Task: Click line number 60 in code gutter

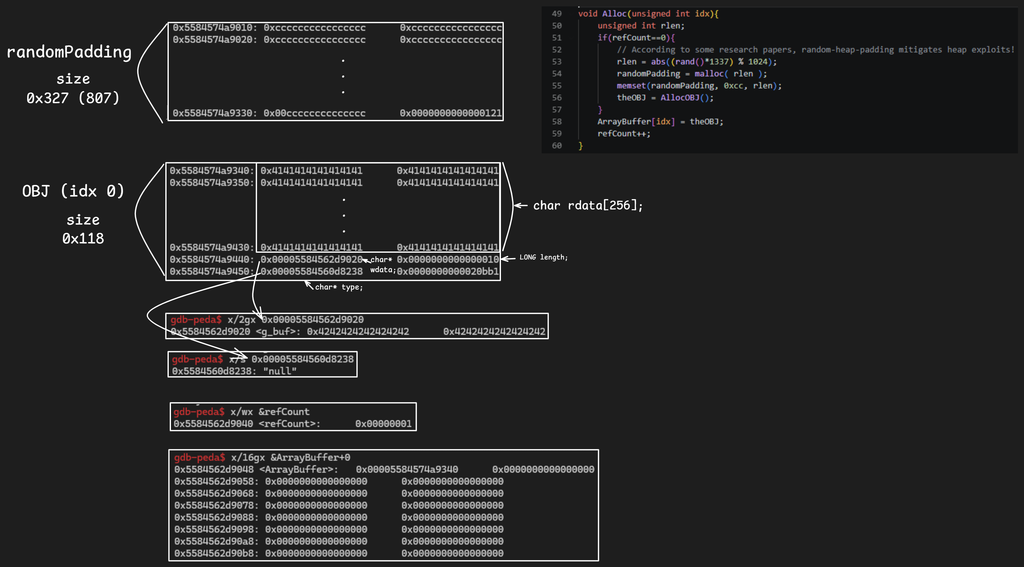Action: coord(556,146)
